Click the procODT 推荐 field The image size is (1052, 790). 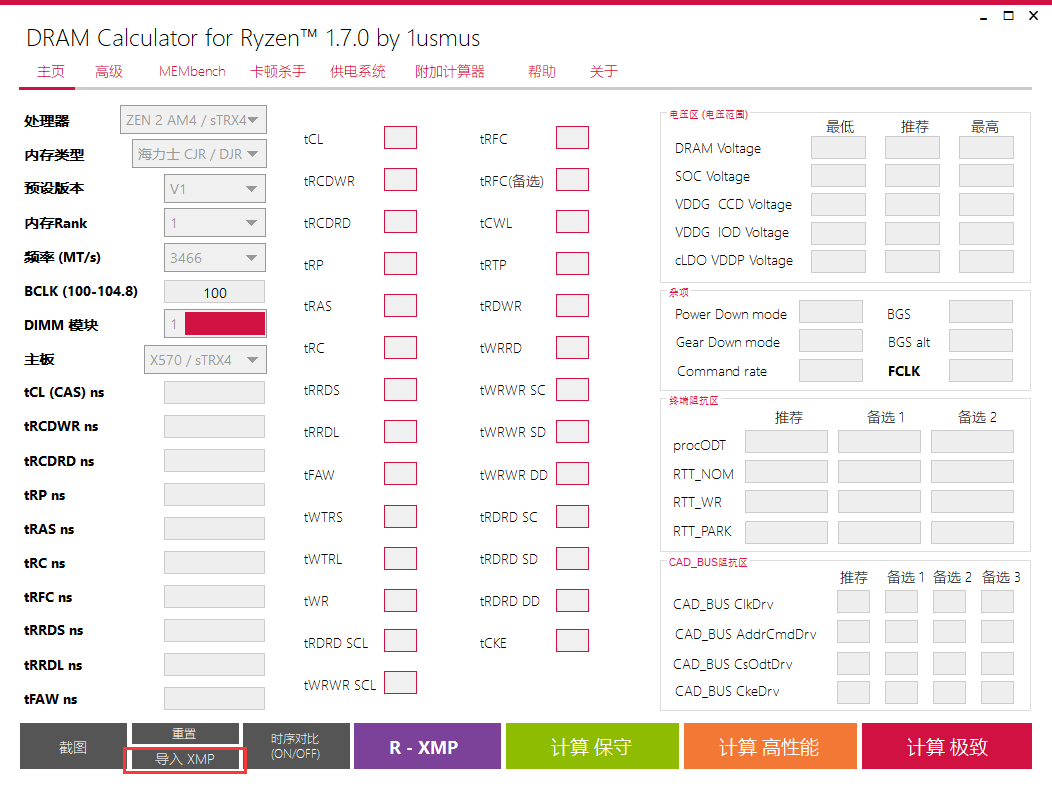click(x=786, y=442)
